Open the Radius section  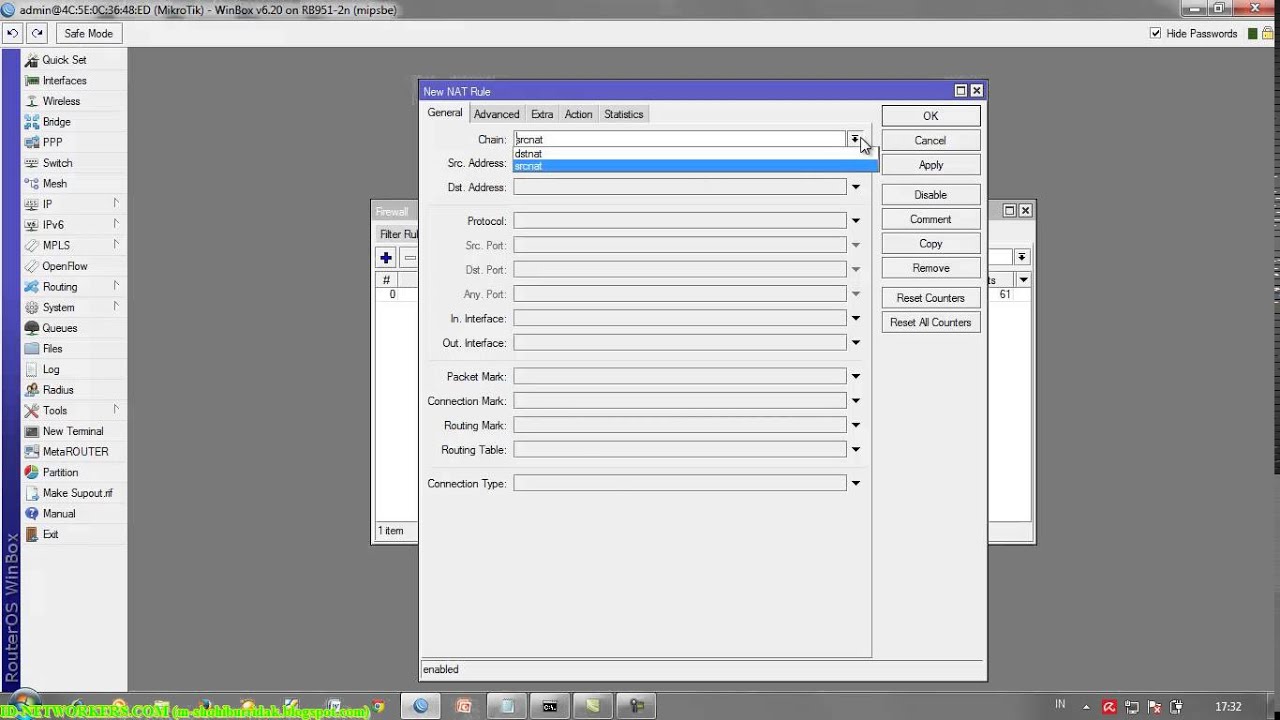point(58,390)
